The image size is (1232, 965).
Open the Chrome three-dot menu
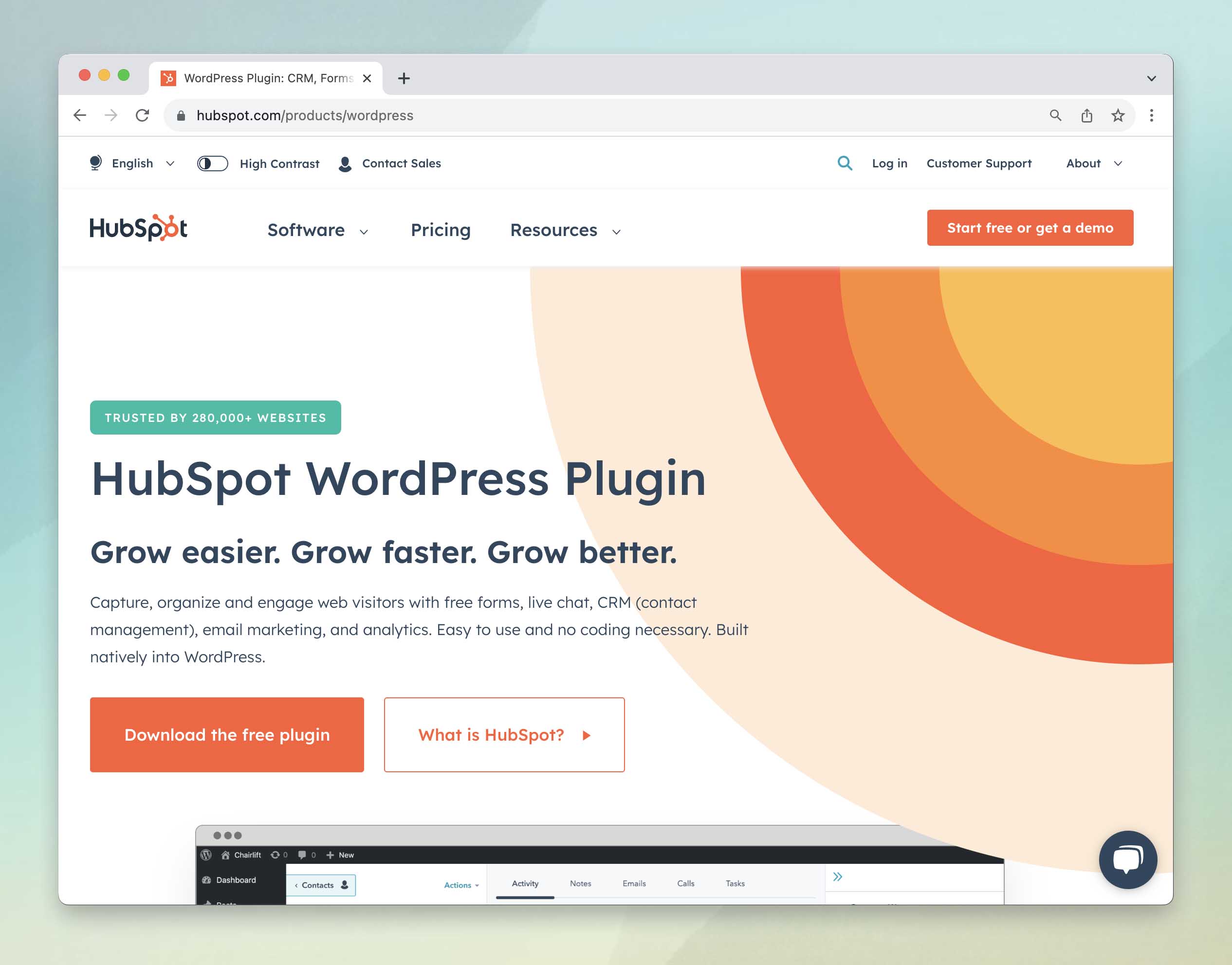click(1151, 115)
